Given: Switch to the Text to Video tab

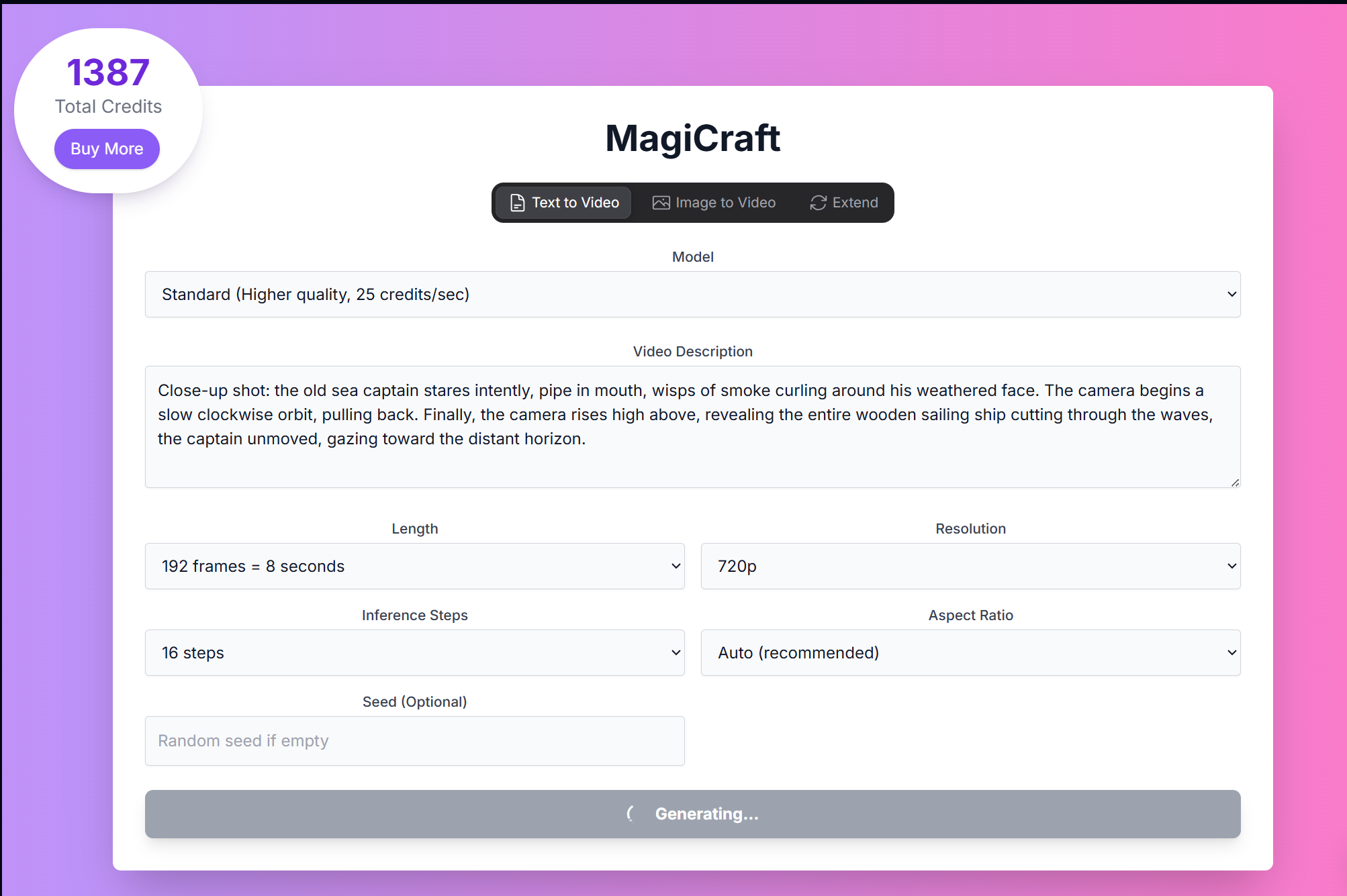Looking at the screenshot, I should click(x=564, y=203).
